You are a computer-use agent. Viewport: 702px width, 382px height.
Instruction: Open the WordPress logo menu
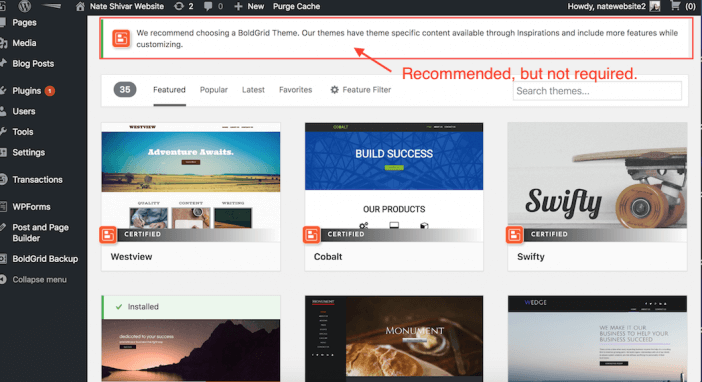pos(25,6)
